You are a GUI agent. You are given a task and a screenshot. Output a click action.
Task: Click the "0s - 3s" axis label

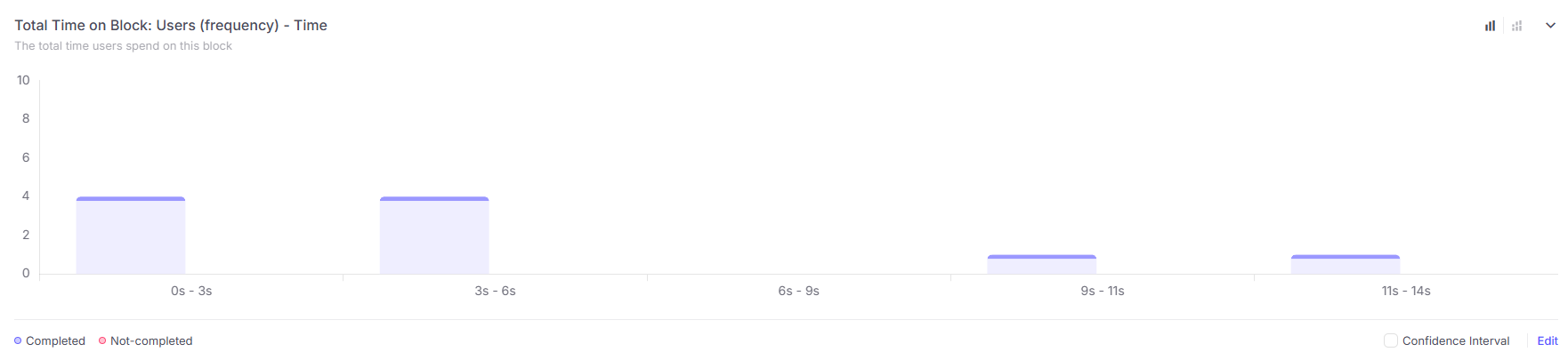pyautogui.click(x=191, y=291)
